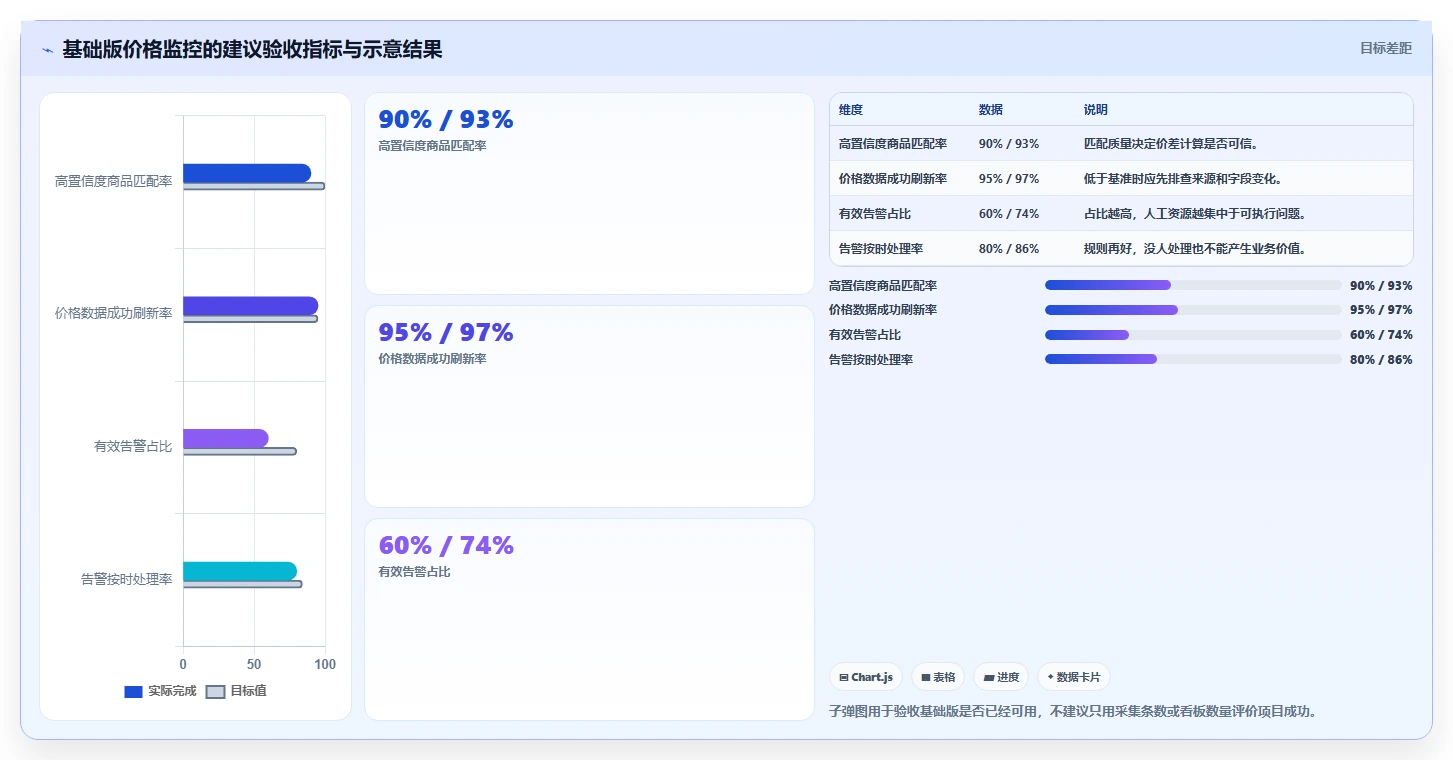Click the 80% / 86% progress value
Viewport: 1453px width, 760px height.
pyautogui.click(x=1381, y=360)
